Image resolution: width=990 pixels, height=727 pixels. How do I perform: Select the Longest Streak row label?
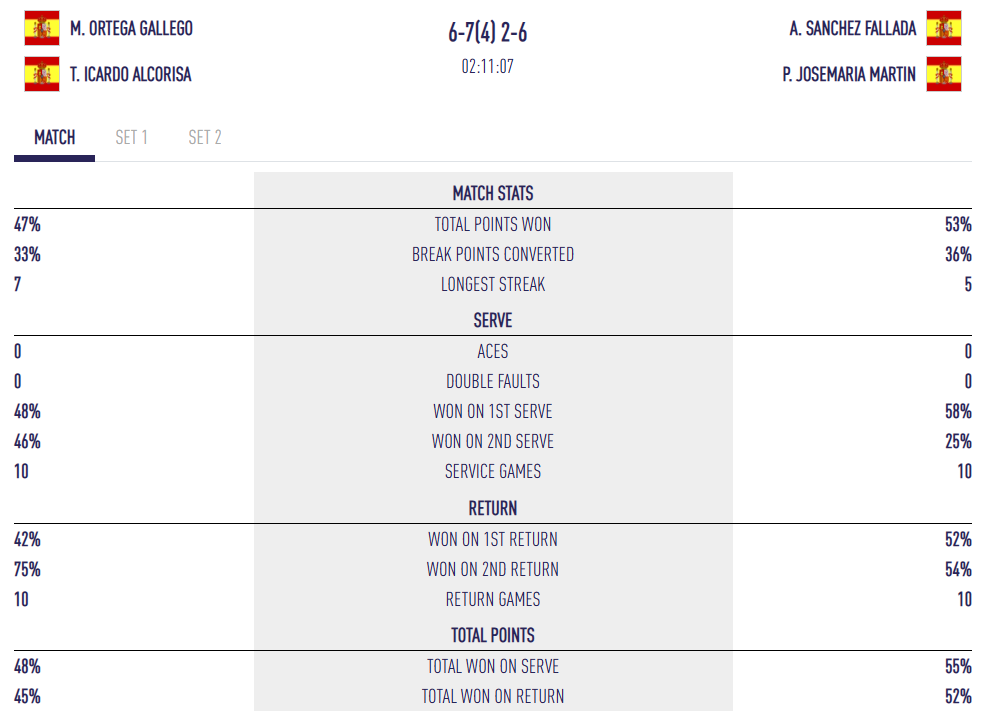point(493,285)
